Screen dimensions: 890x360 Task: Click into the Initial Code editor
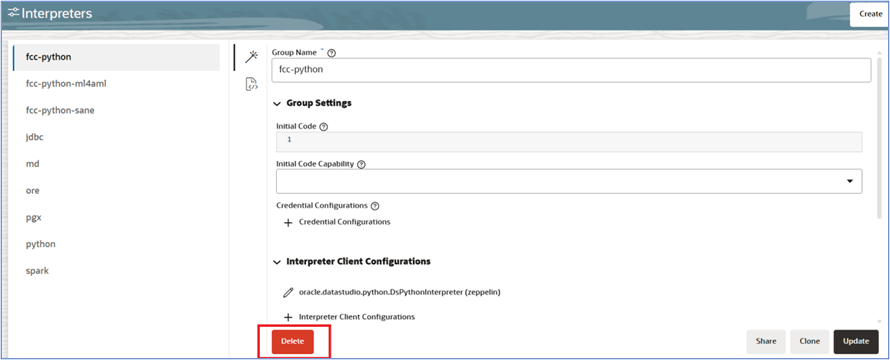pos(569,142)
